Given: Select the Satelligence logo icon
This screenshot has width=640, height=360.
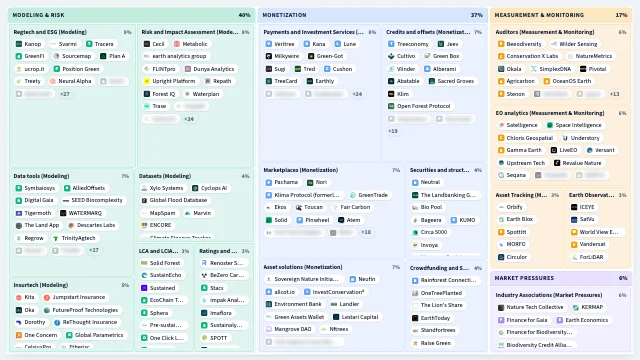Looking at the screenshot, I should pyautogui.click(x=501, y=125).
